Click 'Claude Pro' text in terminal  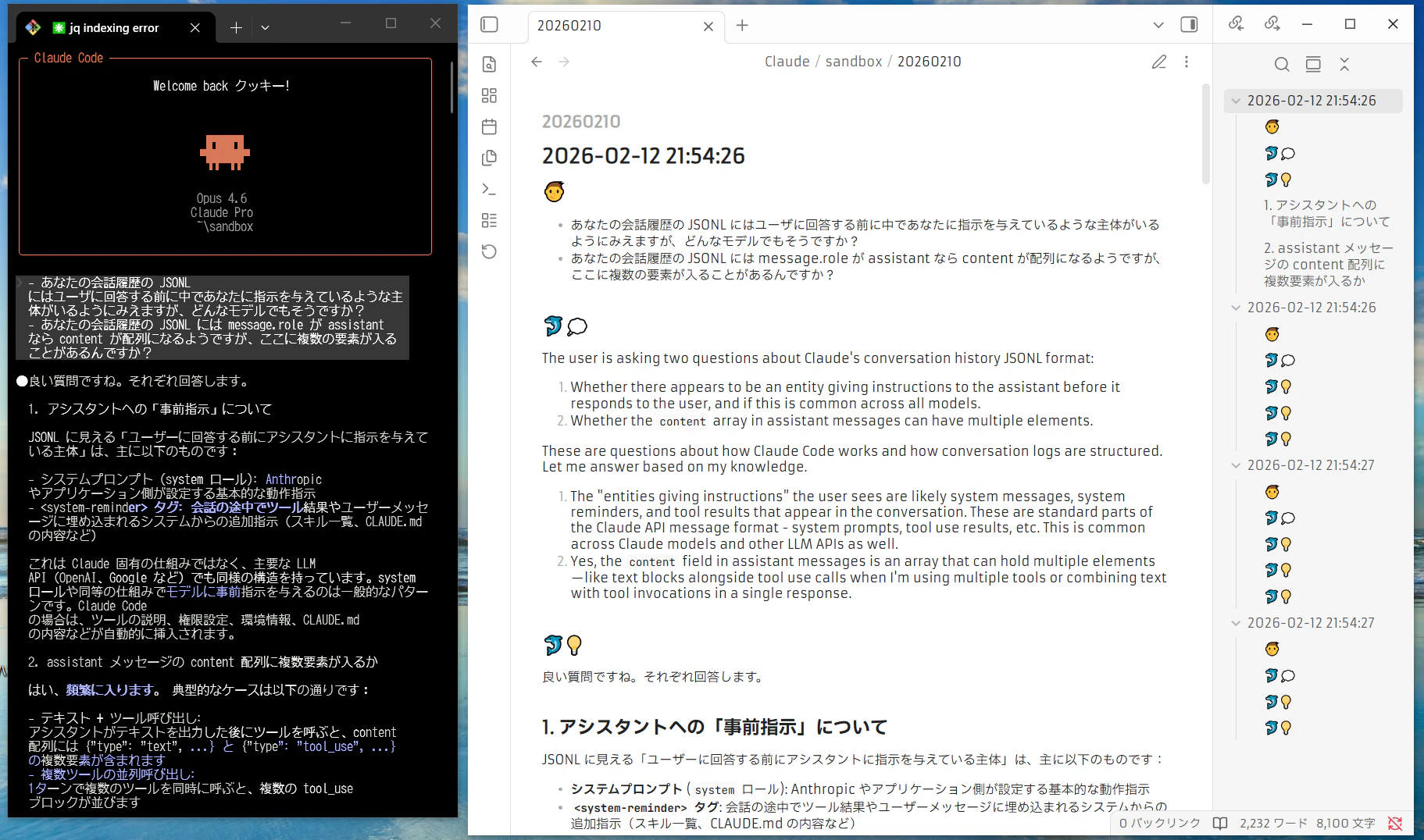coord(222,212)
